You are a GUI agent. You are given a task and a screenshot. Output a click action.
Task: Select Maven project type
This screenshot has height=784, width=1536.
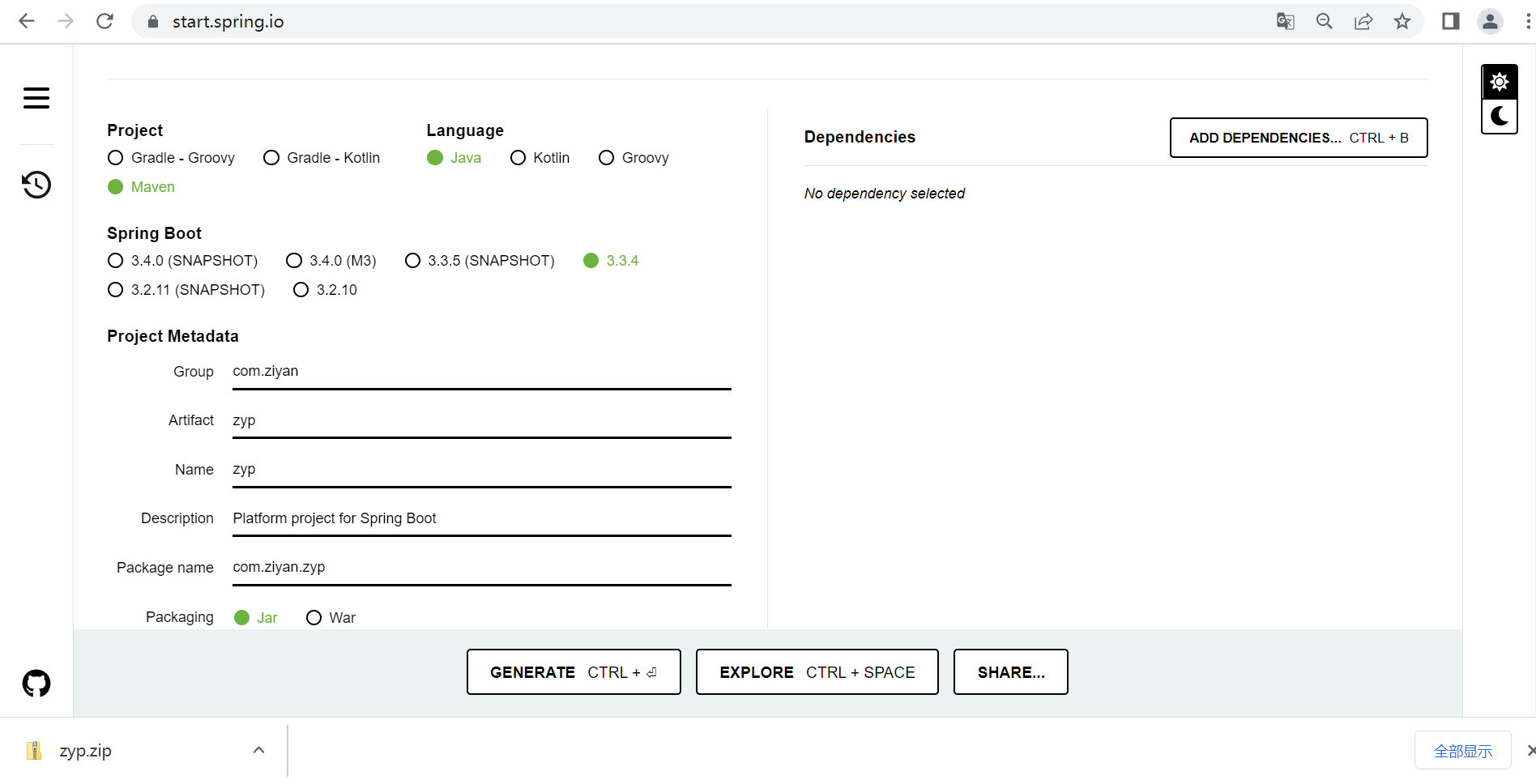[141, 187]
